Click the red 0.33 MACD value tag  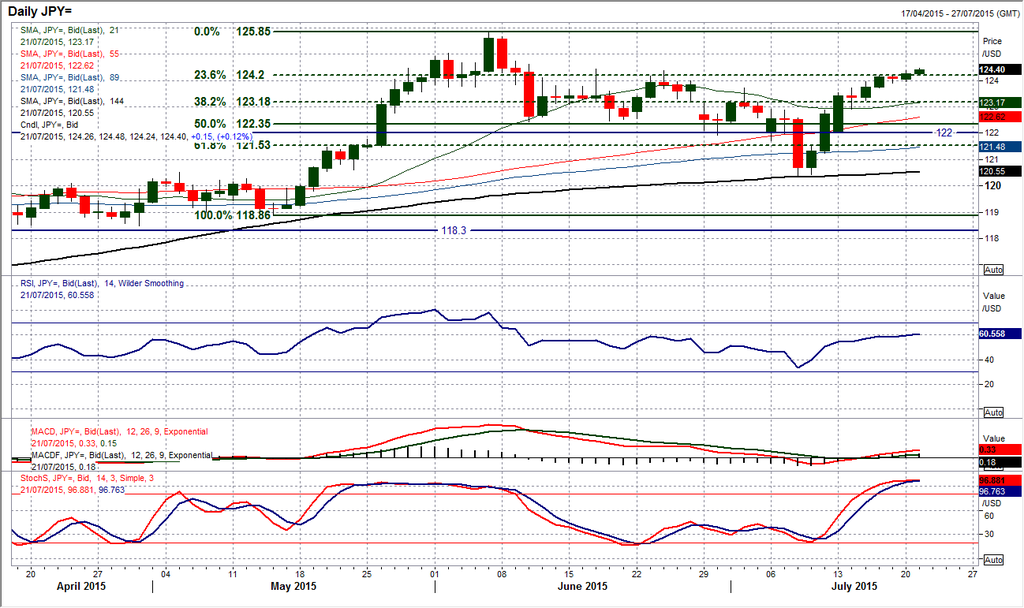pos(1000,449)
